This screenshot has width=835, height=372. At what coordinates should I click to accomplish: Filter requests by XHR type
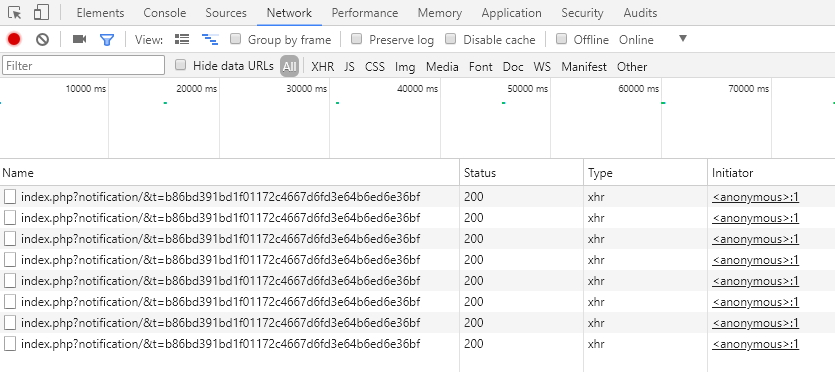(x=323, y=67)
